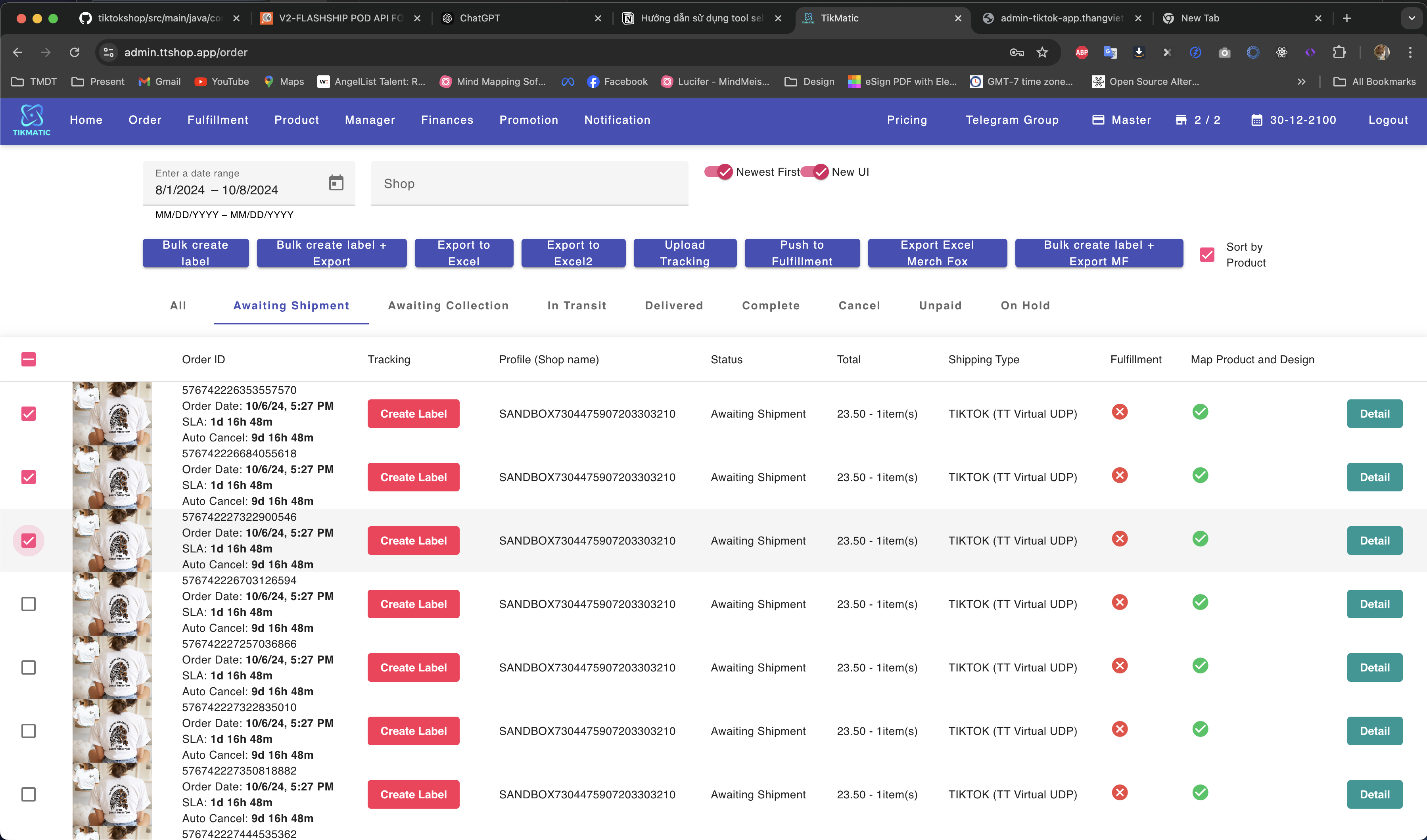
Task: Open the date range calendar picker
Action: click(336, 182)
